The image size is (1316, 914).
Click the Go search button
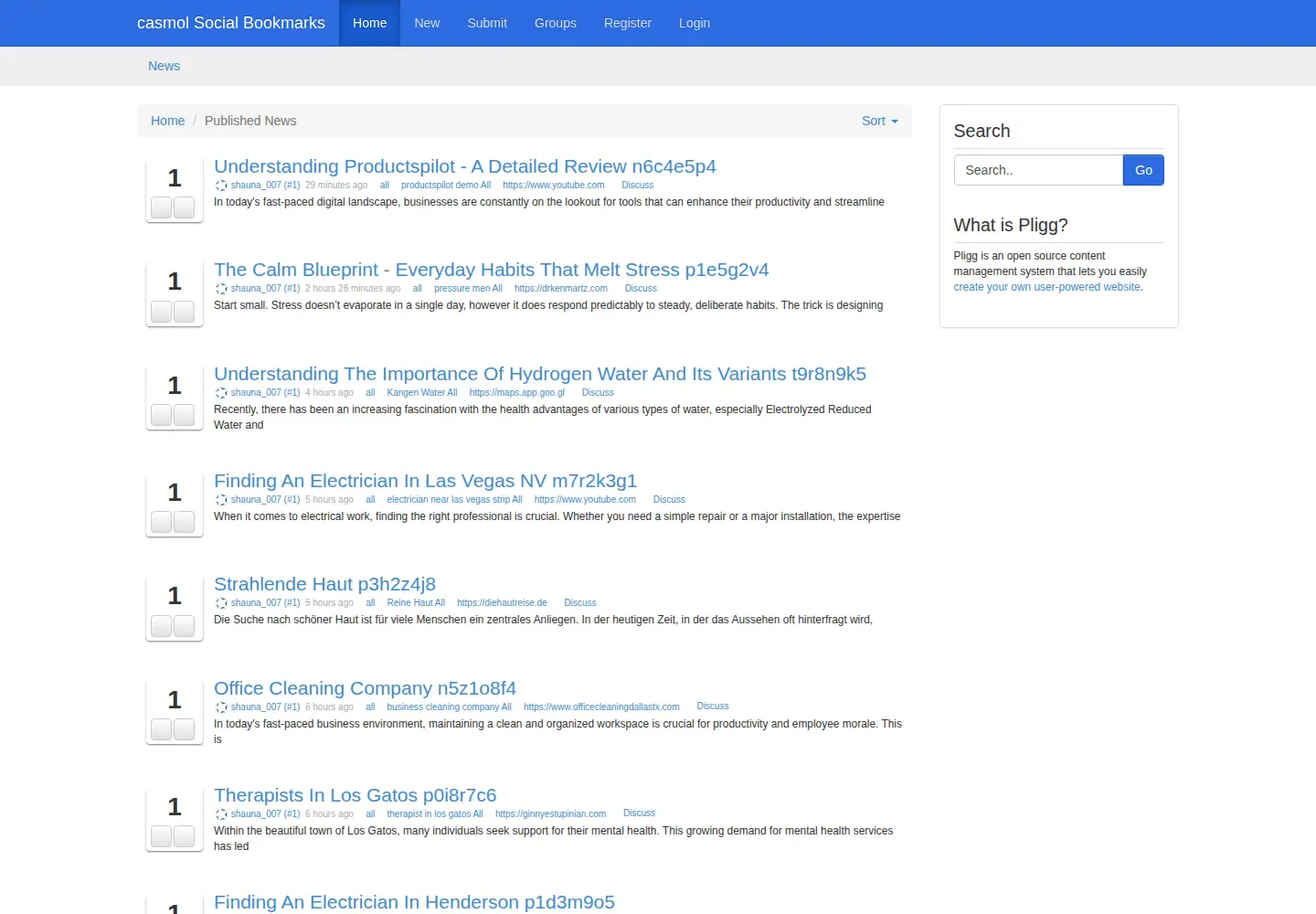tap(1143, 170)
